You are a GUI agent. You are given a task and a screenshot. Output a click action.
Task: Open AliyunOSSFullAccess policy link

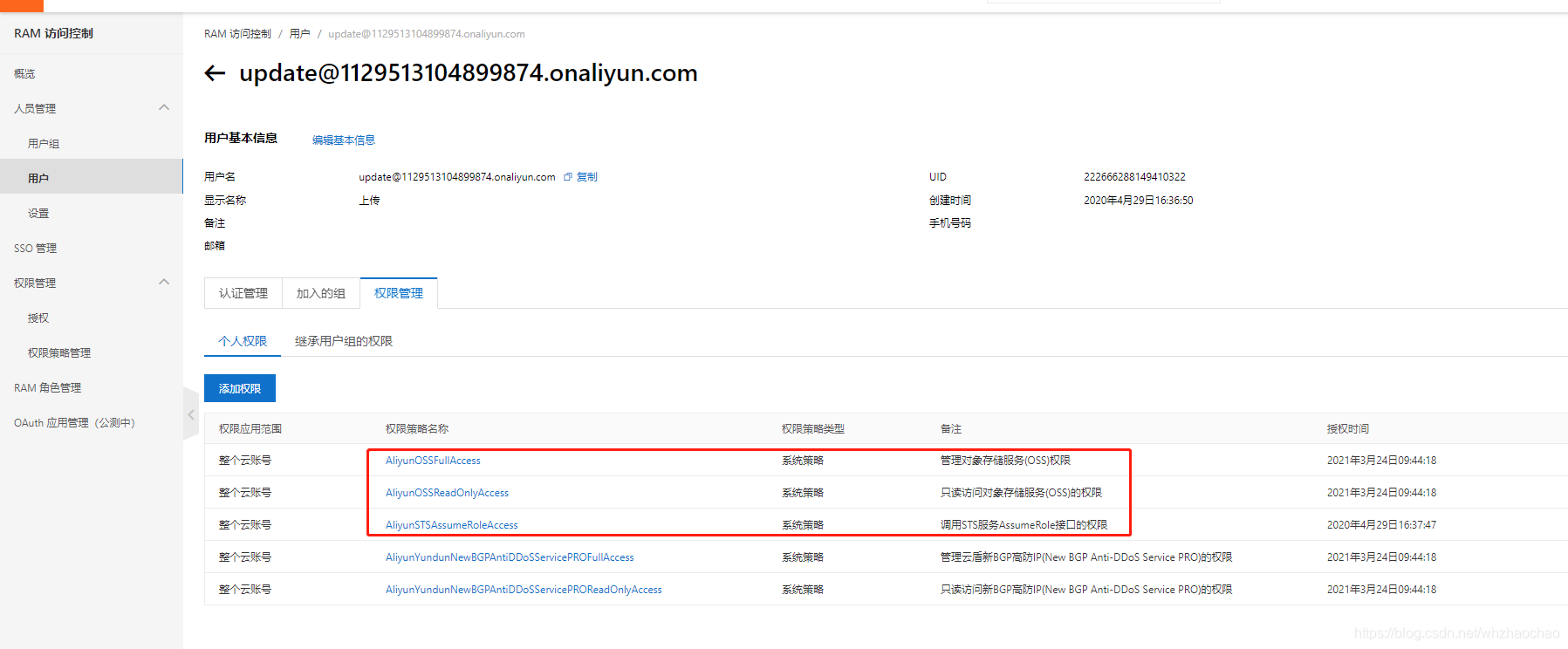click(x=433, y=461)
